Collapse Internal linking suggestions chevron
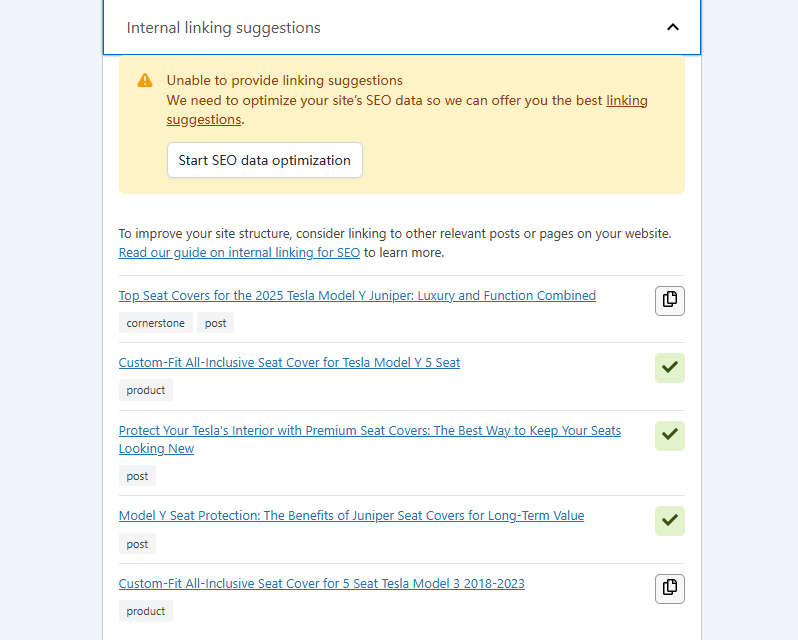The image size is (798, 640). (x=673, y=27)
